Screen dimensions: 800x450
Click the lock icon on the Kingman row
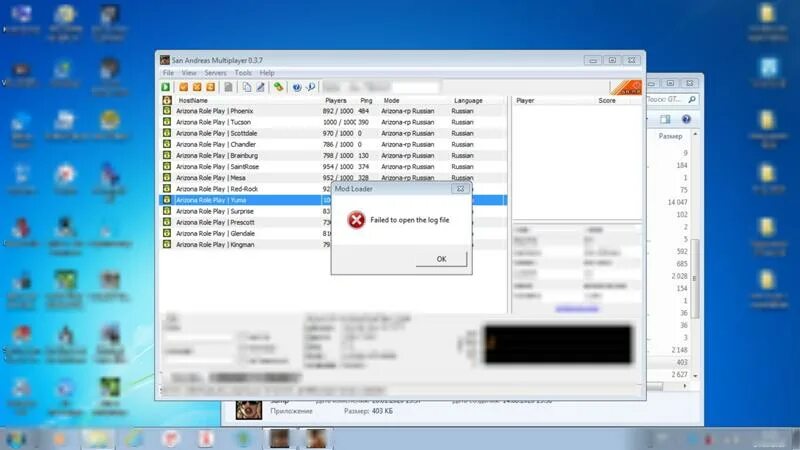click(167, 244)
